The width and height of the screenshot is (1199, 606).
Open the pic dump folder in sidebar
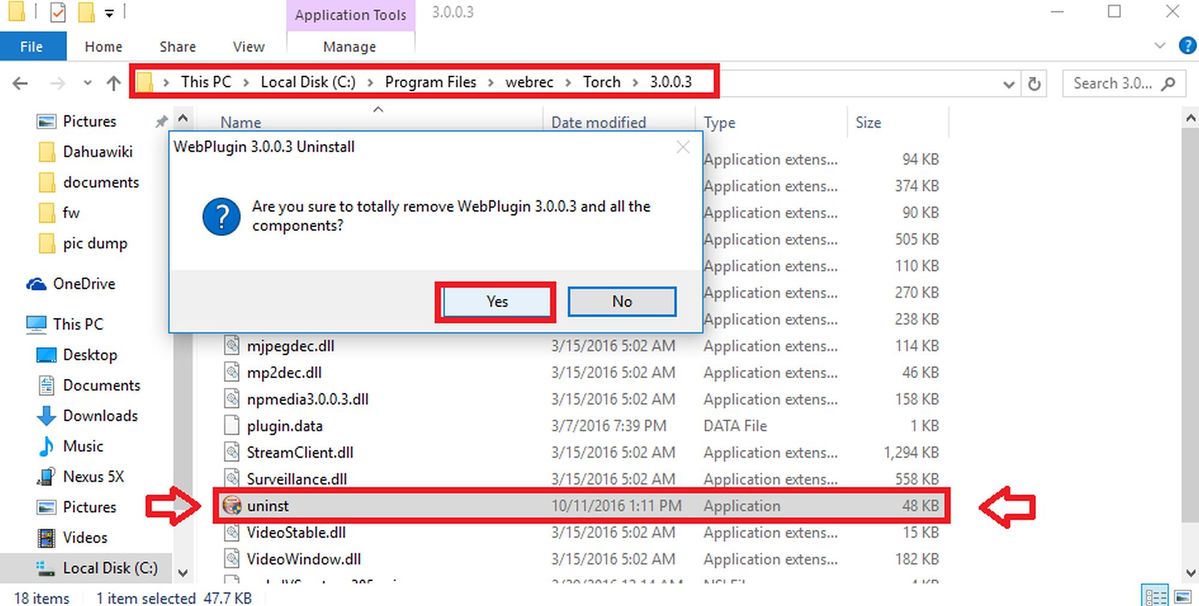(95, 244)
